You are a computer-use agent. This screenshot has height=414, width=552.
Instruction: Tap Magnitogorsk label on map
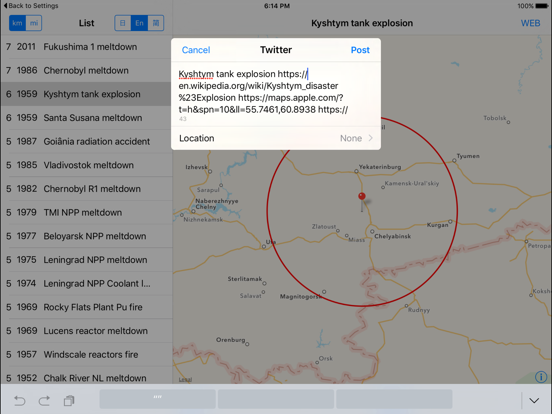[x=301, y=296]
